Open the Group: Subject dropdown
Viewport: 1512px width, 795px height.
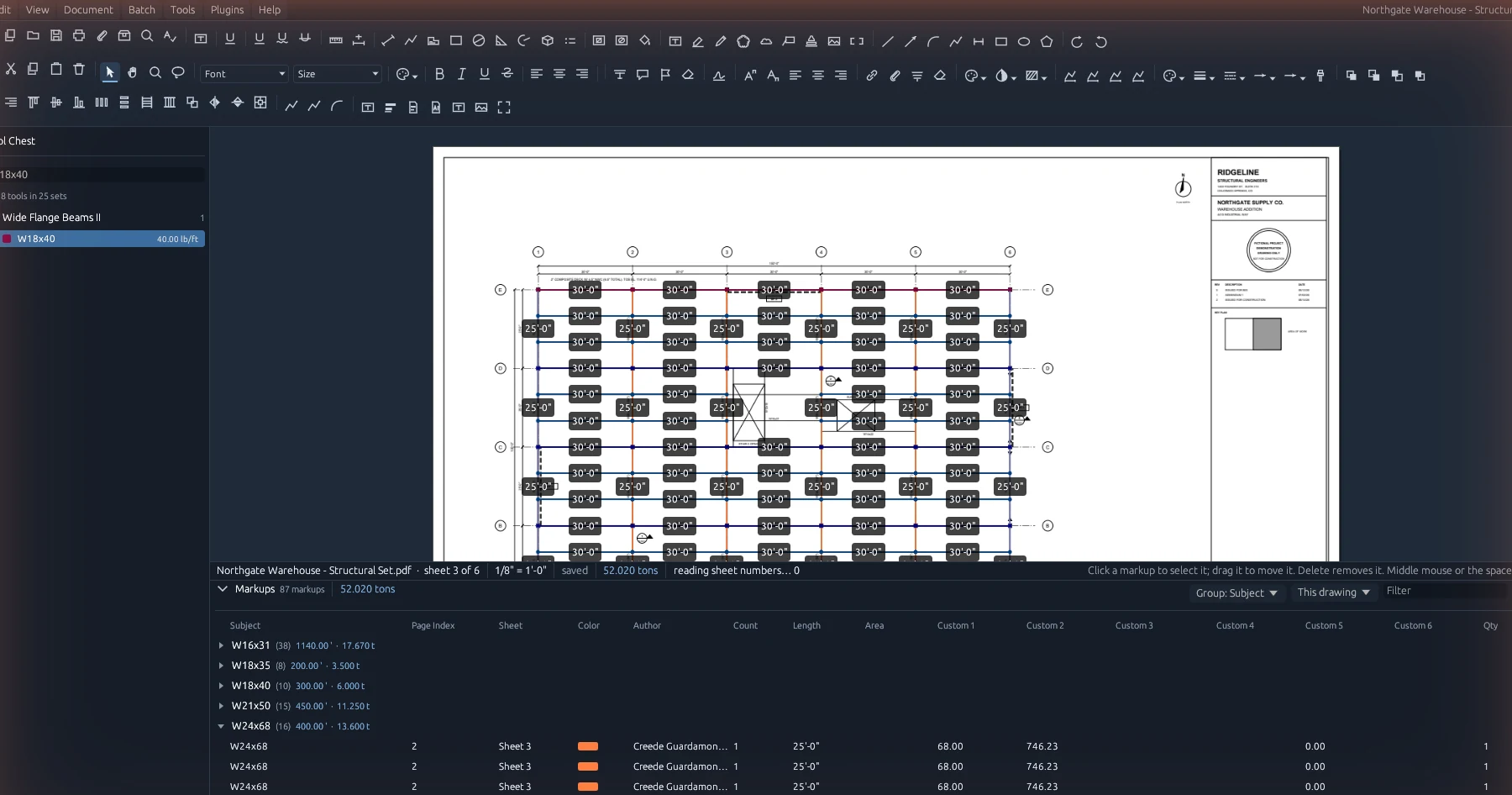pos(1236,592)
